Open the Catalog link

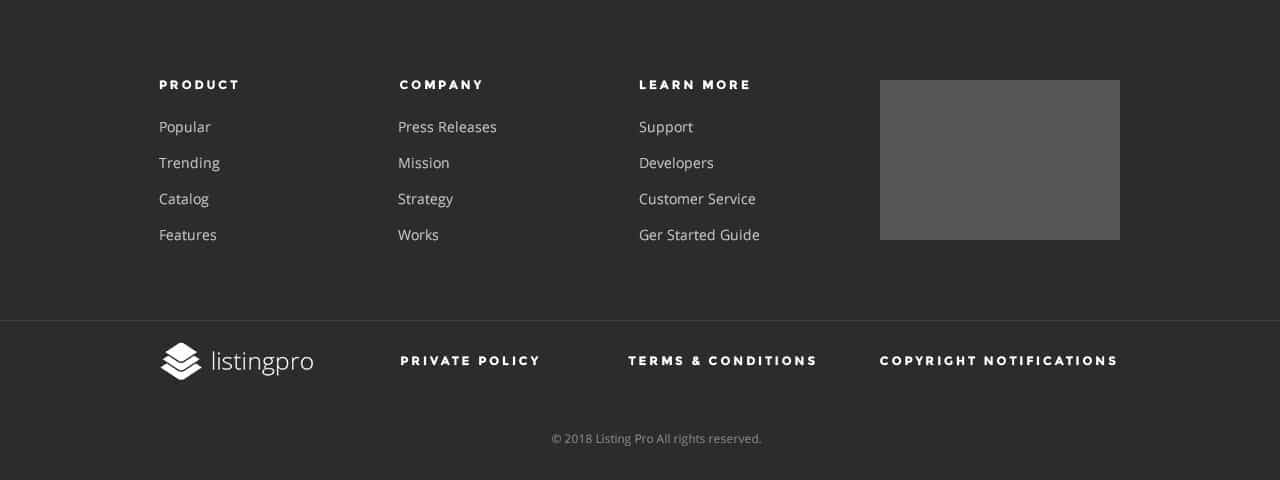click(x=184, y=199)
